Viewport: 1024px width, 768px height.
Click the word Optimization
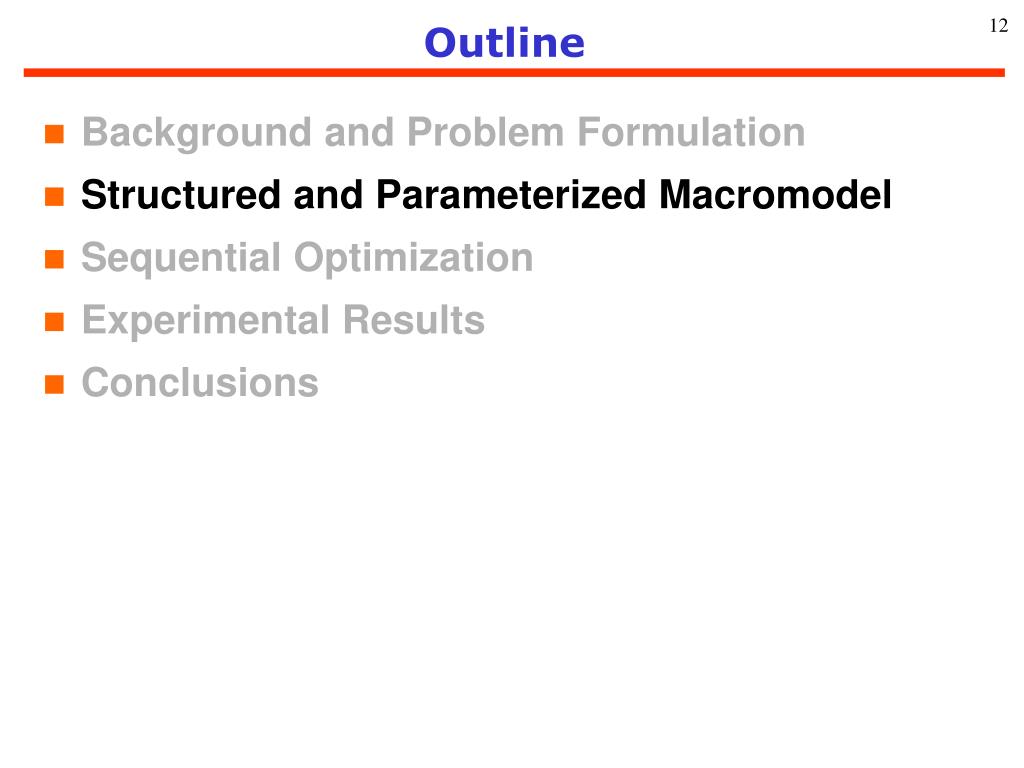tap(413, 259)
